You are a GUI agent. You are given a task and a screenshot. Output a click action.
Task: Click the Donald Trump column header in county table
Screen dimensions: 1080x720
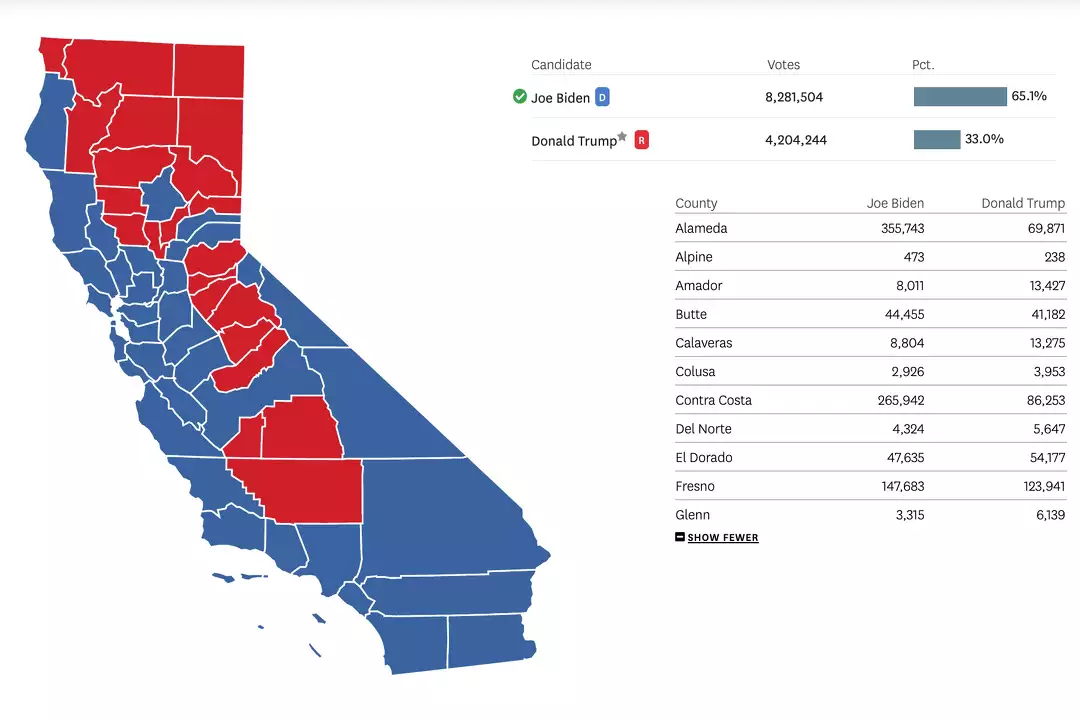pyautogui.click(x=1023, y=203)
